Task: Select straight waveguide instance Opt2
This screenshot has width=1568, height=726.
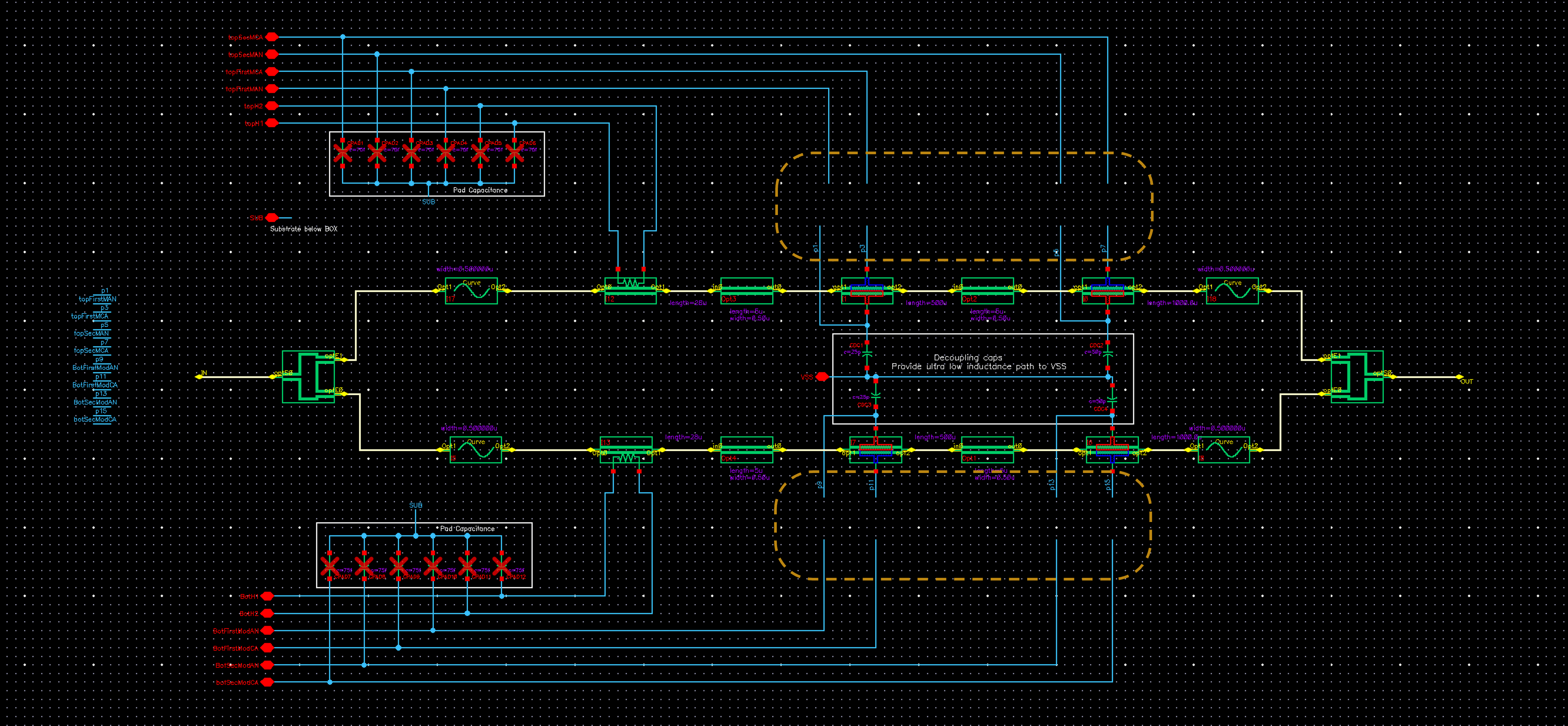Action: [x=987, y=291]
